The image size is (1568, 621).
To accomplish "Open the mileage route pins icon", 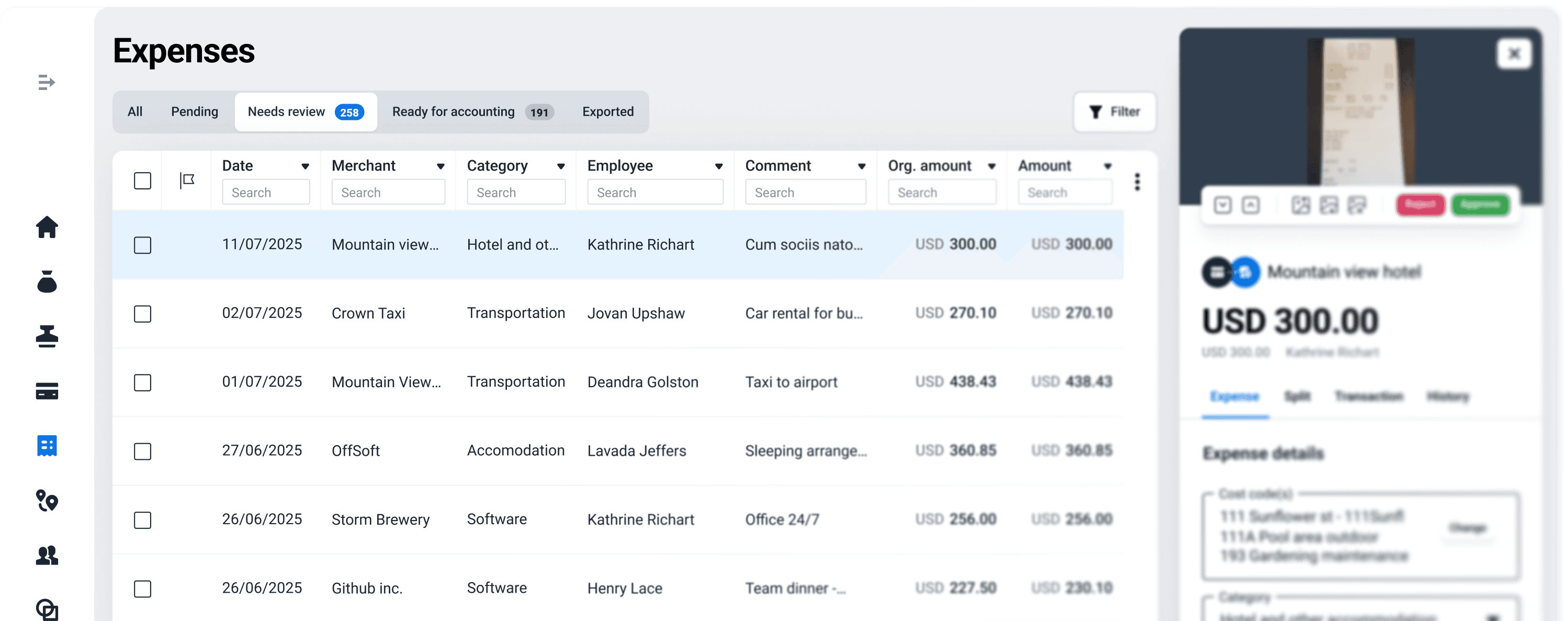I will pos(47,501).
